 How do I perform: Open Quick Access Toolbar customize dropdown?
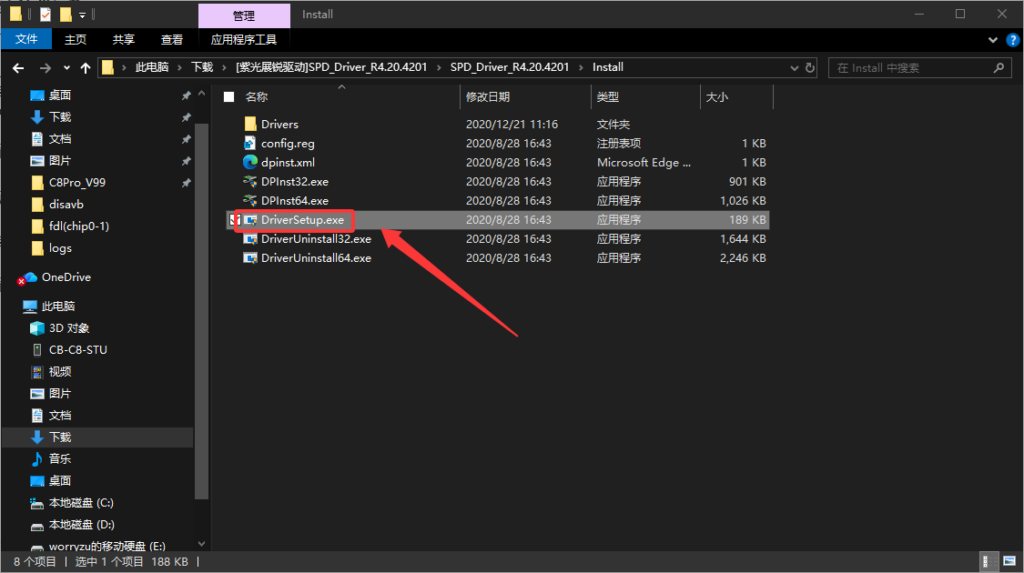[82, 14]
